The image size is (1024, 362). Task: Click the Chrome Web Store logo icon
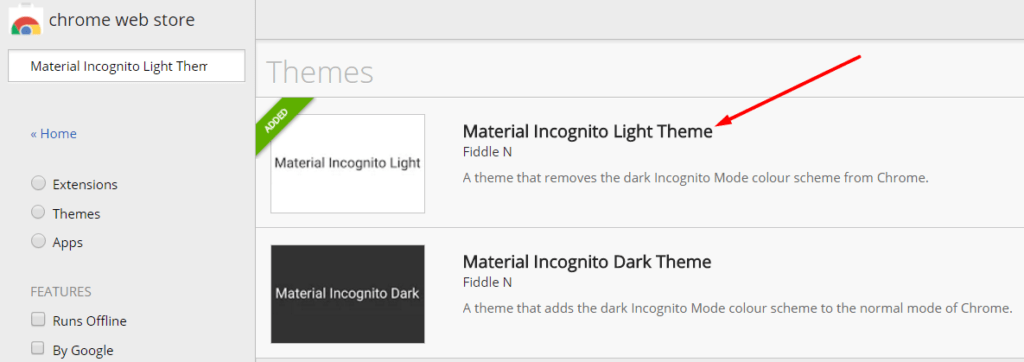pyautogui.click(x=26, y=20)
